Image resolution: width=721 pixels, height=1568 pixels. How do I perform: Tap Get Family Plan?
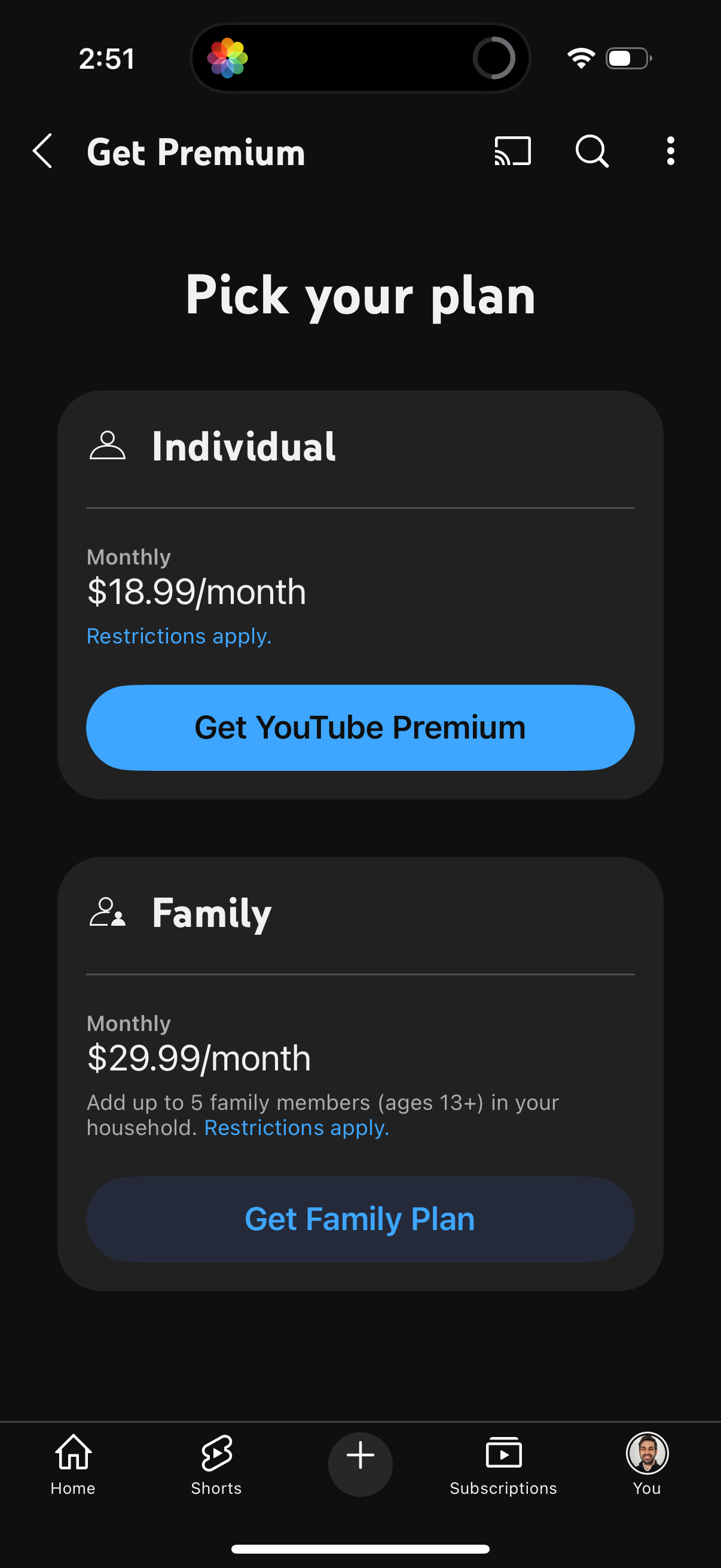(360, 1218)
